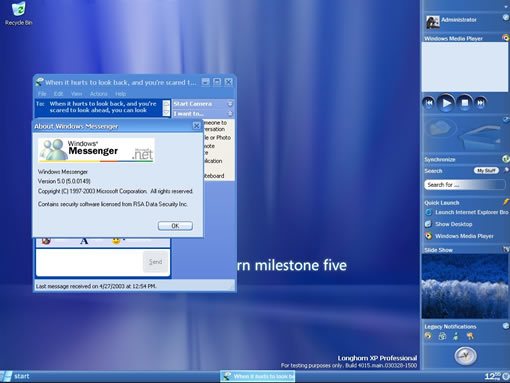510x383 pixels.
Task: Select the Messenger conversation taskbar button
Action: tap(258, 376)
